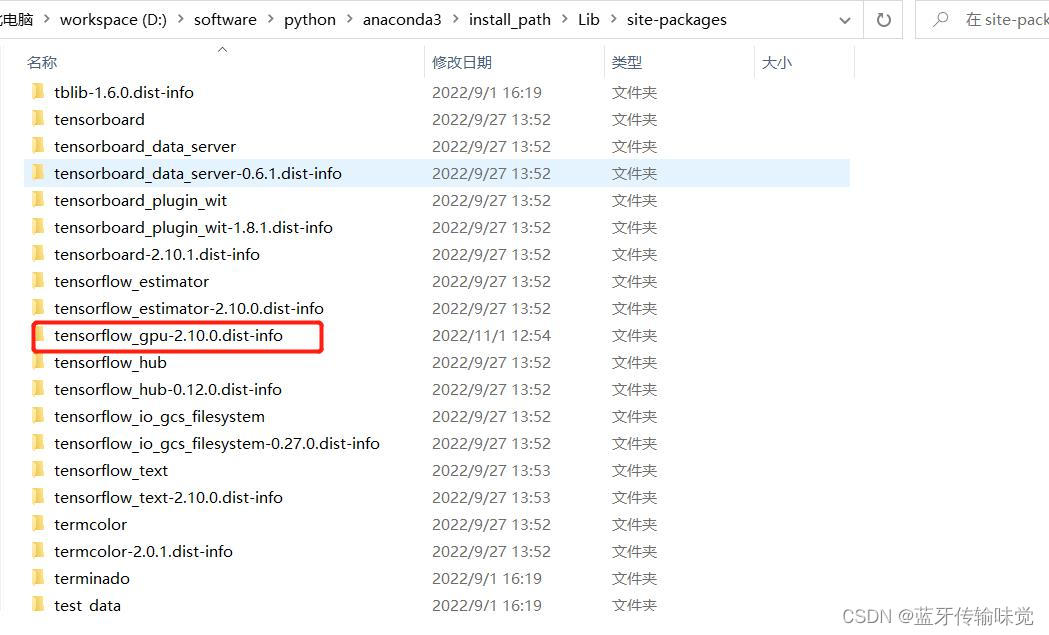Click folder icon of terminado

(x=38, y=578)
